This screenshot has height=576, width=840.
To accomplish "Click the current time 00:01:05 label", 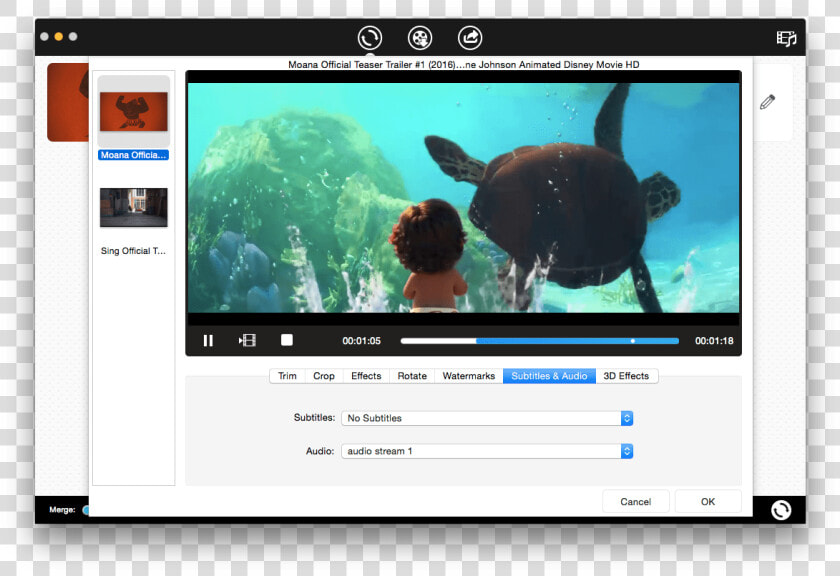I will (362, 341).
